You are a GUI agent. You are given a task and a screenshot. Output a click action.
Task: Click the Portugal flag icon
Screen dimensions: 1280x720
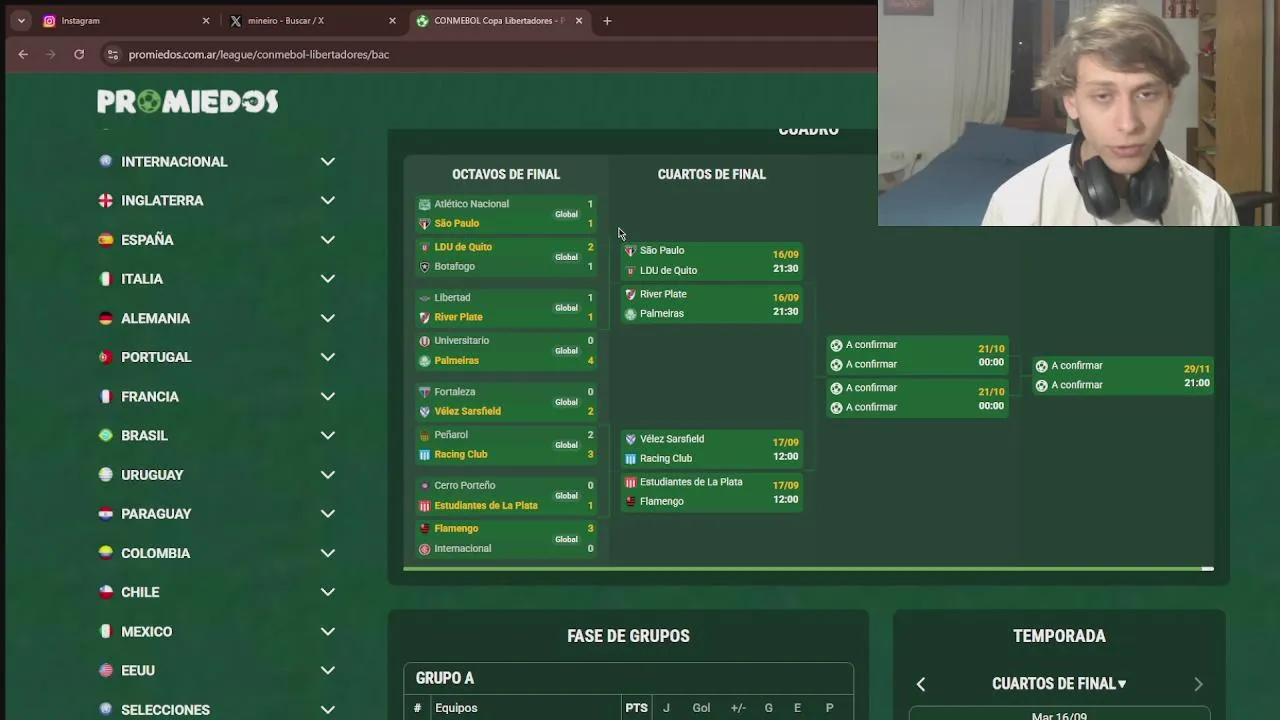tap(105, 357)
